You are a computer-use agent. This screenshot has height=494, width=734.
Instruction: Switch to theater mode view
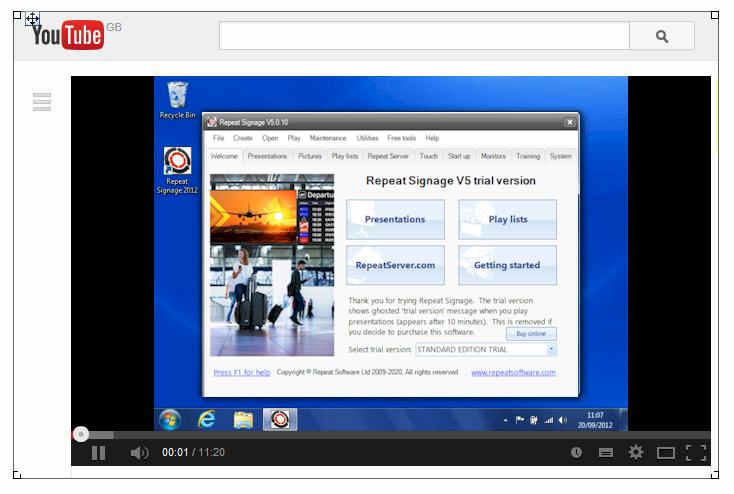[x=665, y=453]
